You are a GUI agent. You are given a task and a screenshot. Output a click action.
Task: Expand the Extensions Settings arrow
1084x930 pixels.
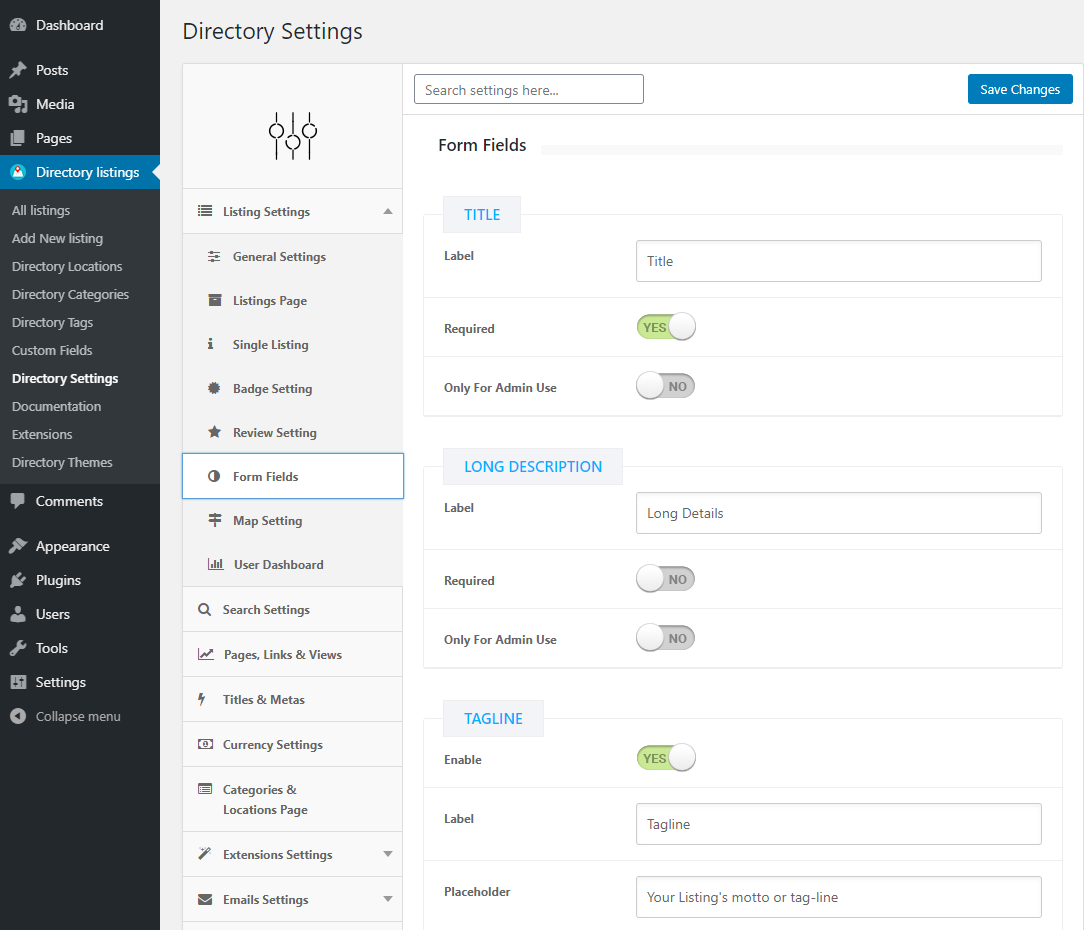coord(388,854)
